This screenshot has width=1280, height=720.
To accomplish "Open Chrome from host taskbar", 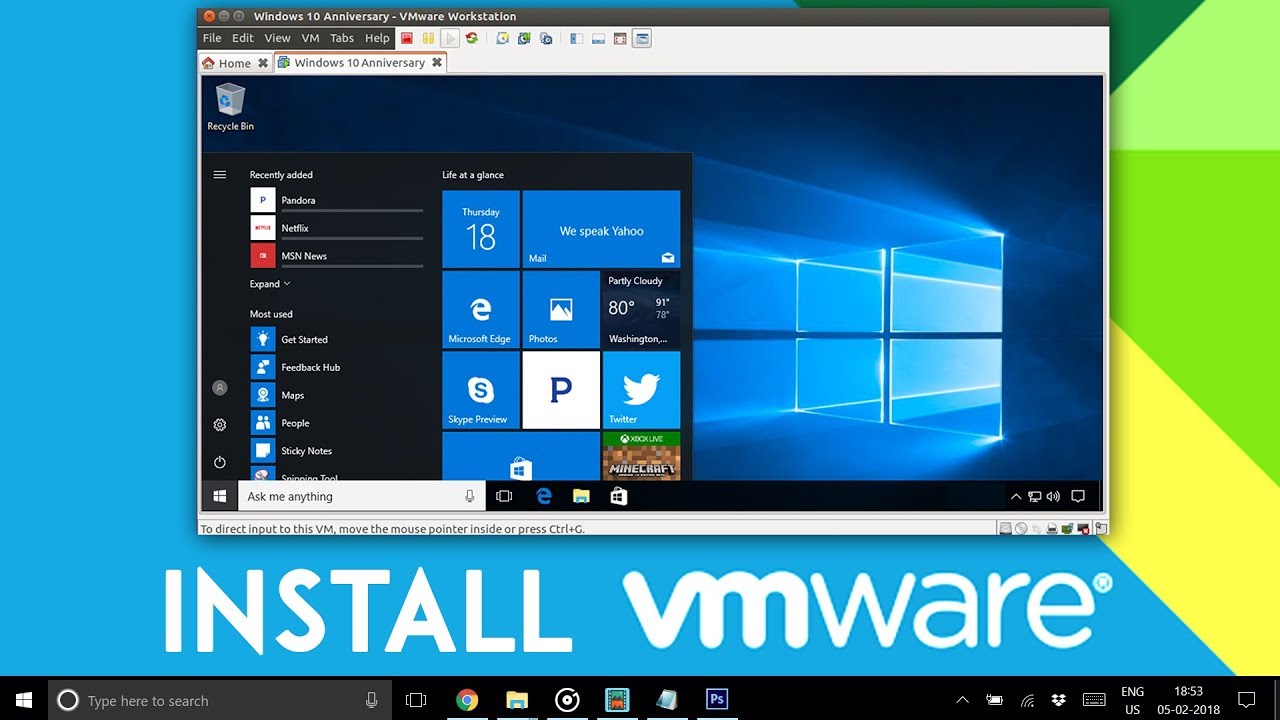I will tap(467, 700).
